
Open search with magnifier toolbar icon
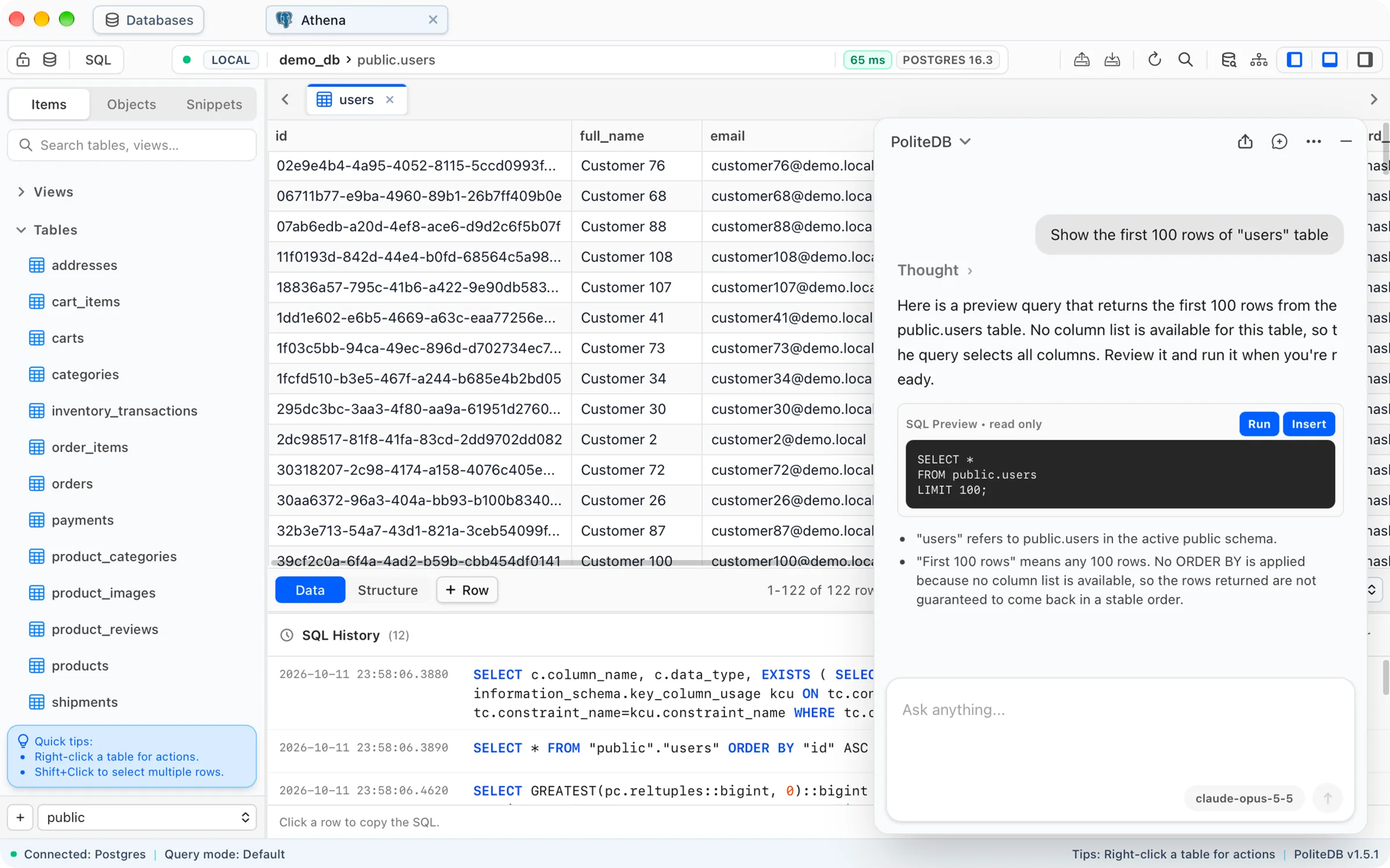click(1185, 60)
